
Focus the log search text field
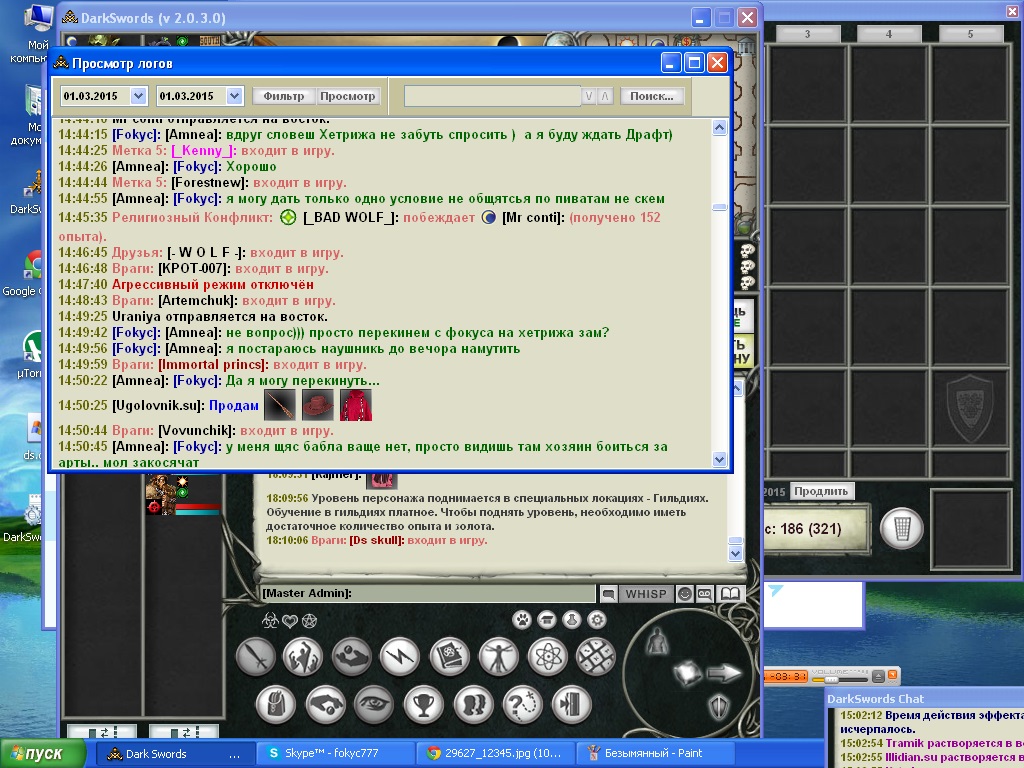tap(492, 96)
